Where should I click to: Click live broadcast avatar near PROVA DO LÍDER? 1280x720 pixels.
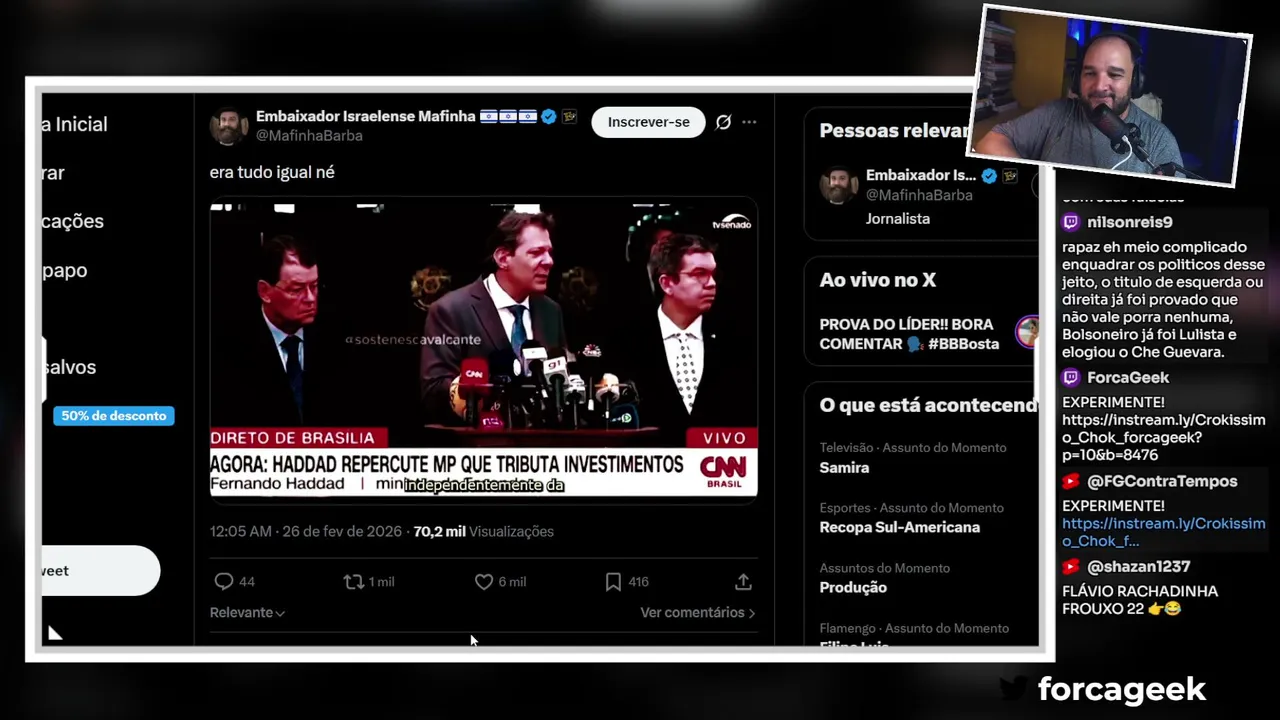pos(1027,332)
